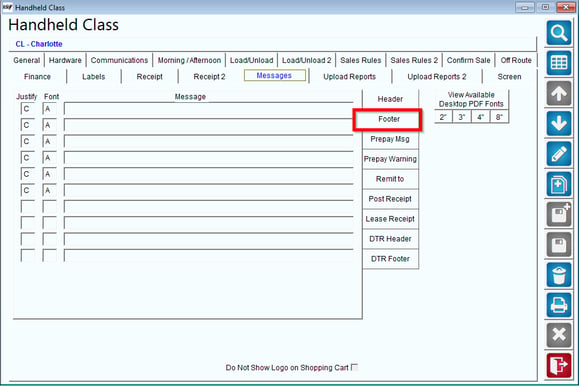Click the third row Justify field
This screenshot has width=579, height=386.
click(27, 141)
